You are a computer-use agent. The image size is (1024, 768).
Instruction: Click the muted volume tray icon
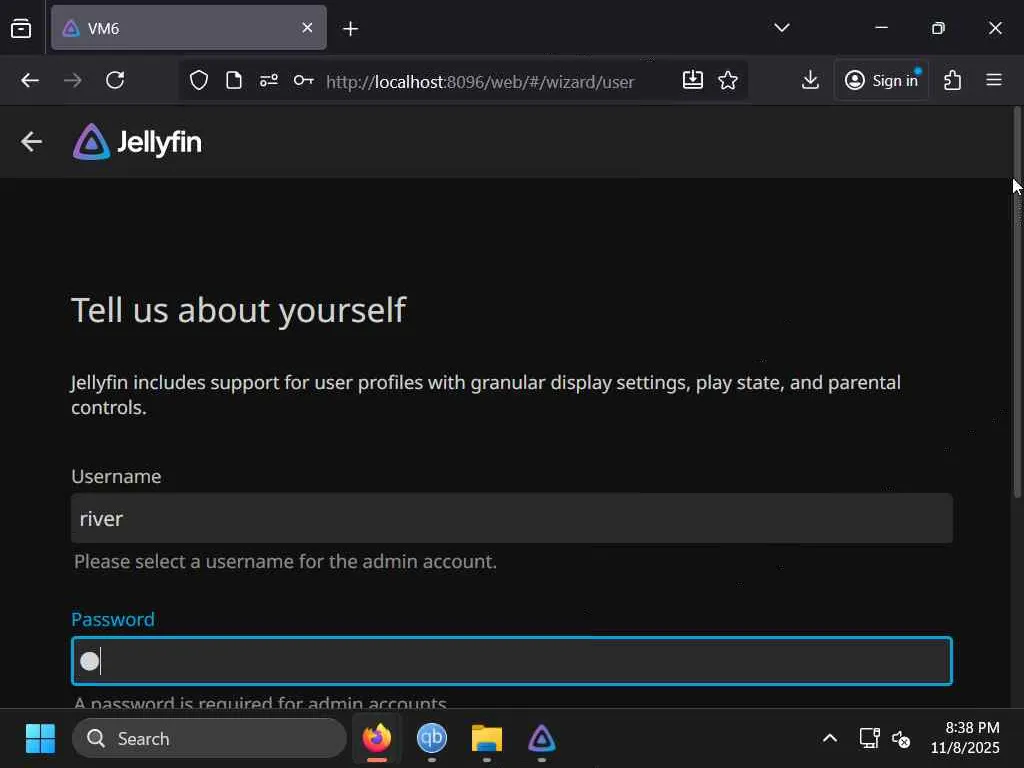click(901, 739)
